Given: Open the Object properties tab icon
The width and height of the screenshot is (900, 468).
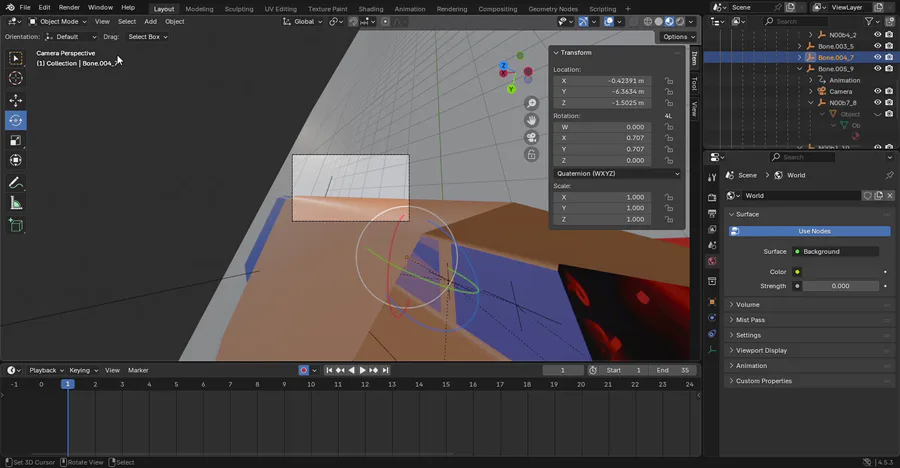Looking at the screenshot, I should pos(712,301).
